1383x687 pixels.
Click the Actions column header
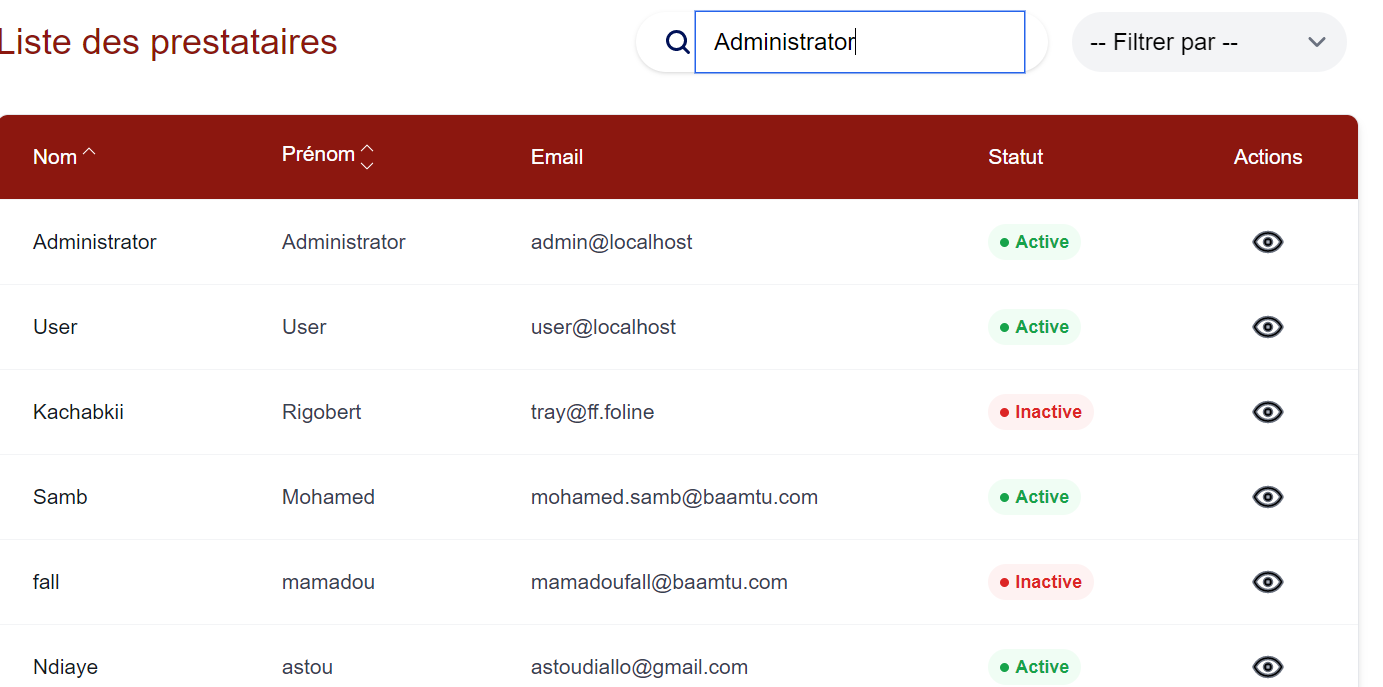point(1267,157)
